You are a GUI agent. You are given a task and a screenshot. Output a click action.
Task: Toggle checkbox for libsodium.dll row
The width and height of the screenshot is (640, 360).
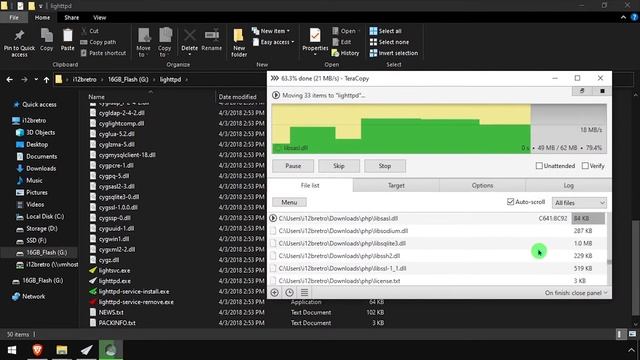pyautogui.click(x=273, y=231)
